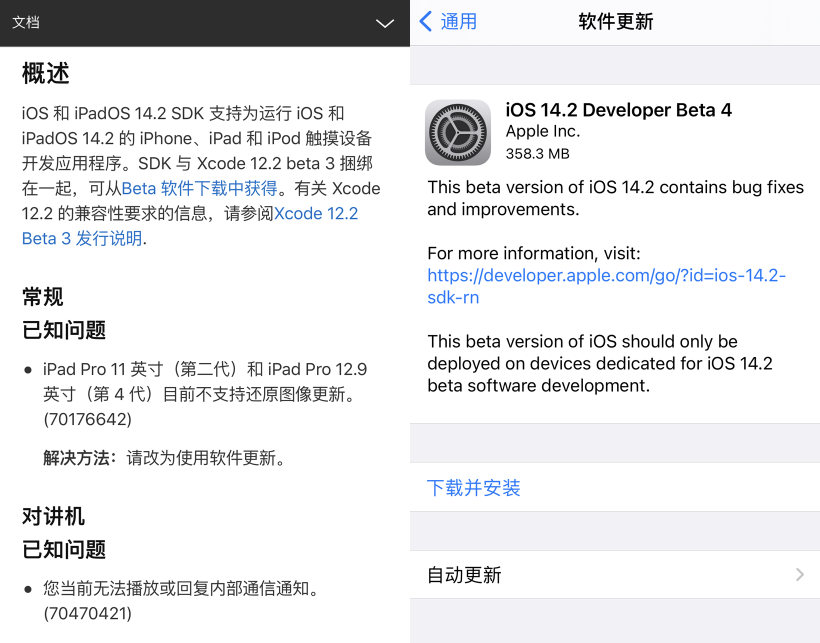Tap the back chevron arrow icon
Screen dimensions: 820x643
click(x=426, y=22)
